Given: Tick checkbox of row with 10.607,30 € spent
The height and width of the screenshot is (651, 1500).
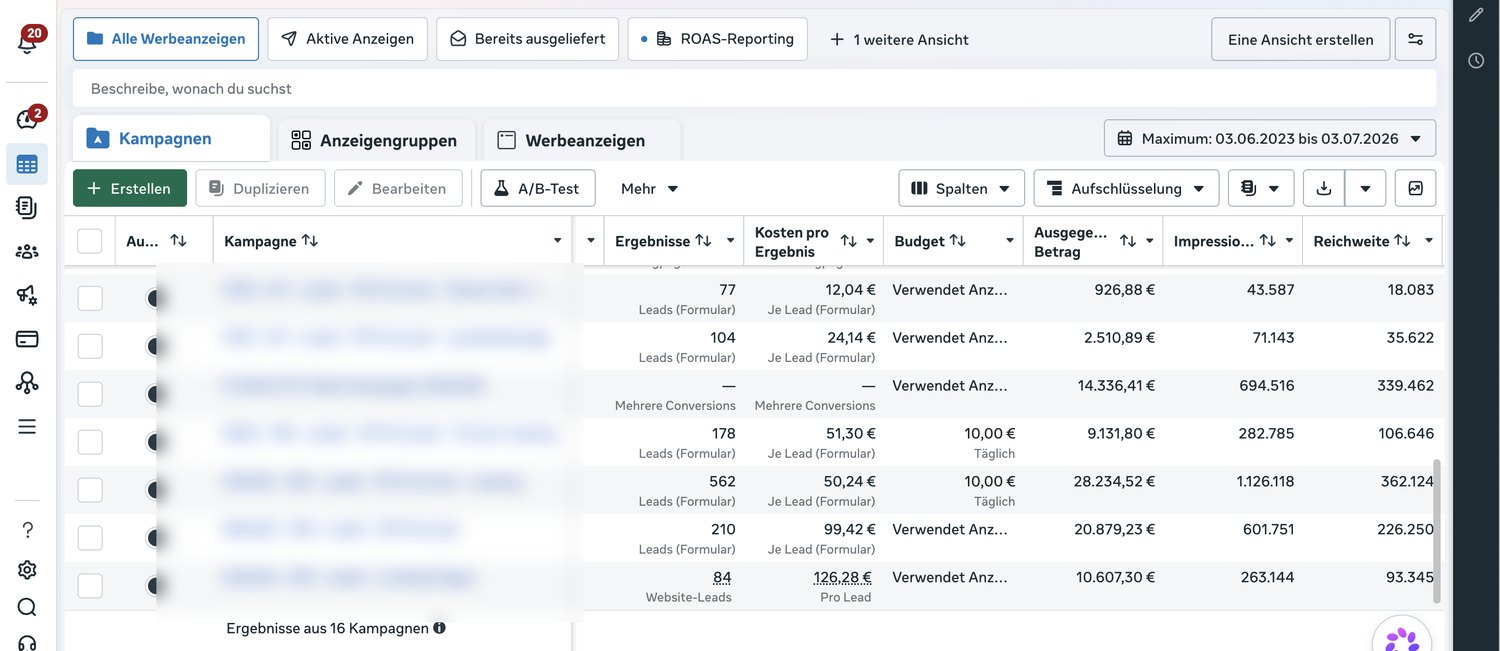Looking at the screenshot, I should [90, 586].
